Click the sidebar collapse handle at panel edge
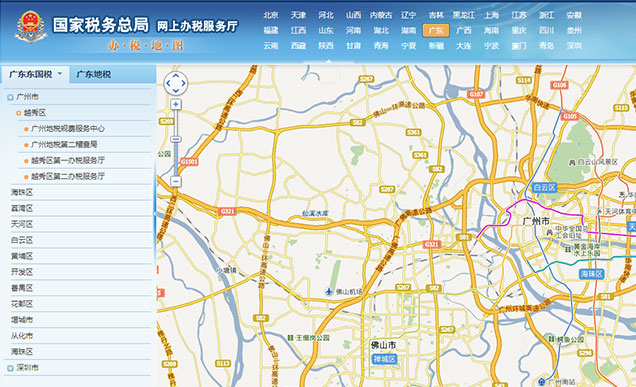 click(x=155, y=213)
